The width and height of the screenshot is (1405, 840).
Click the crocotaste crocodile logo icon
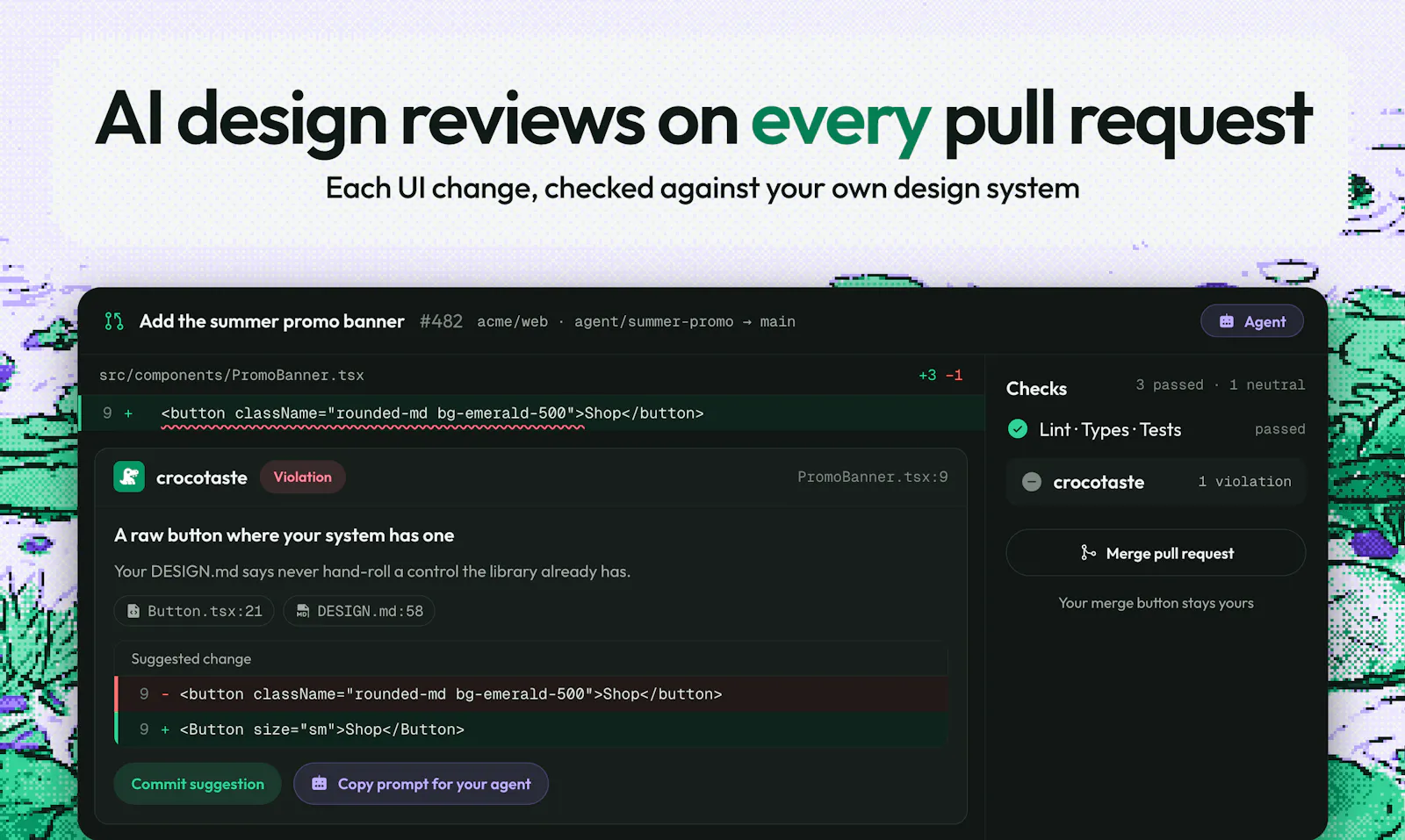tap(129, 477)
